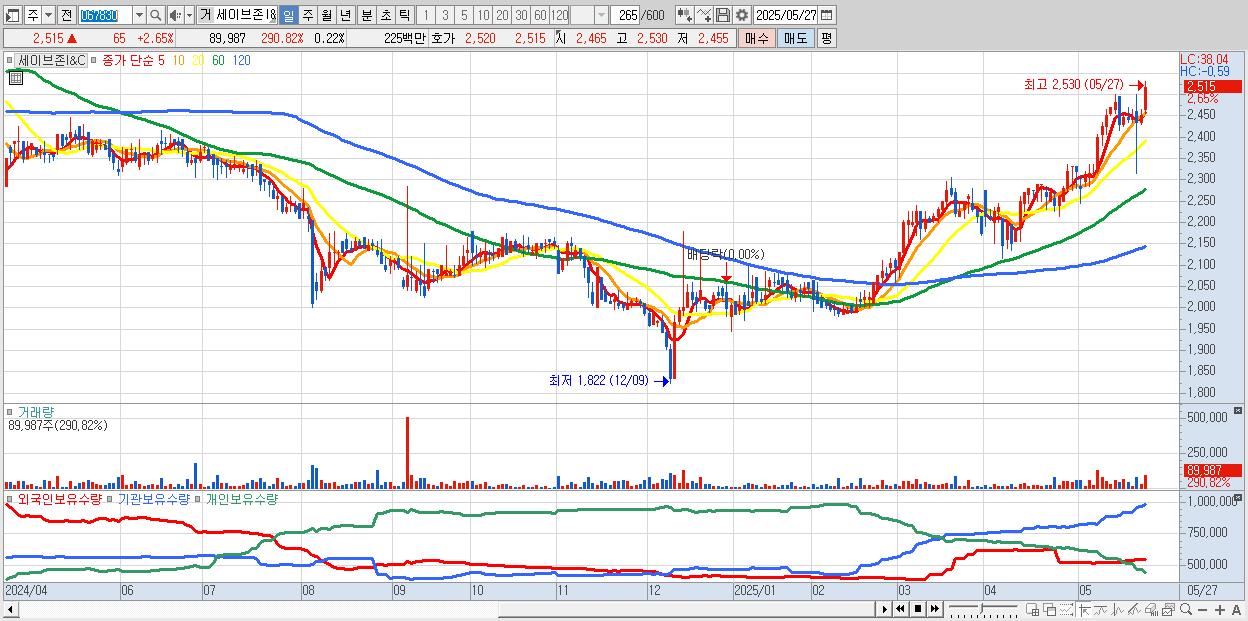This screenshot has height=621, width=1248.
Task: Toggle the 거 button before stock name
Action: click(205, 15)
